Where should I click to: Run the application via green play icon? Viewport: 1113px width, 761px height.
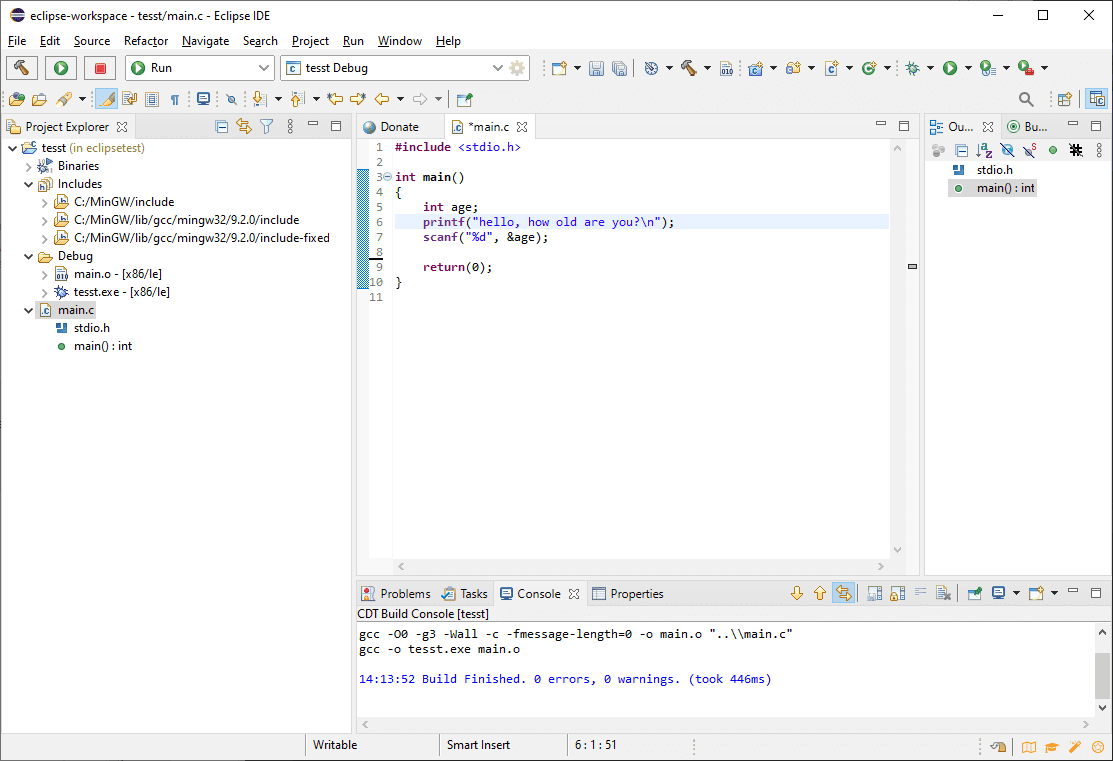click(950, 67)
